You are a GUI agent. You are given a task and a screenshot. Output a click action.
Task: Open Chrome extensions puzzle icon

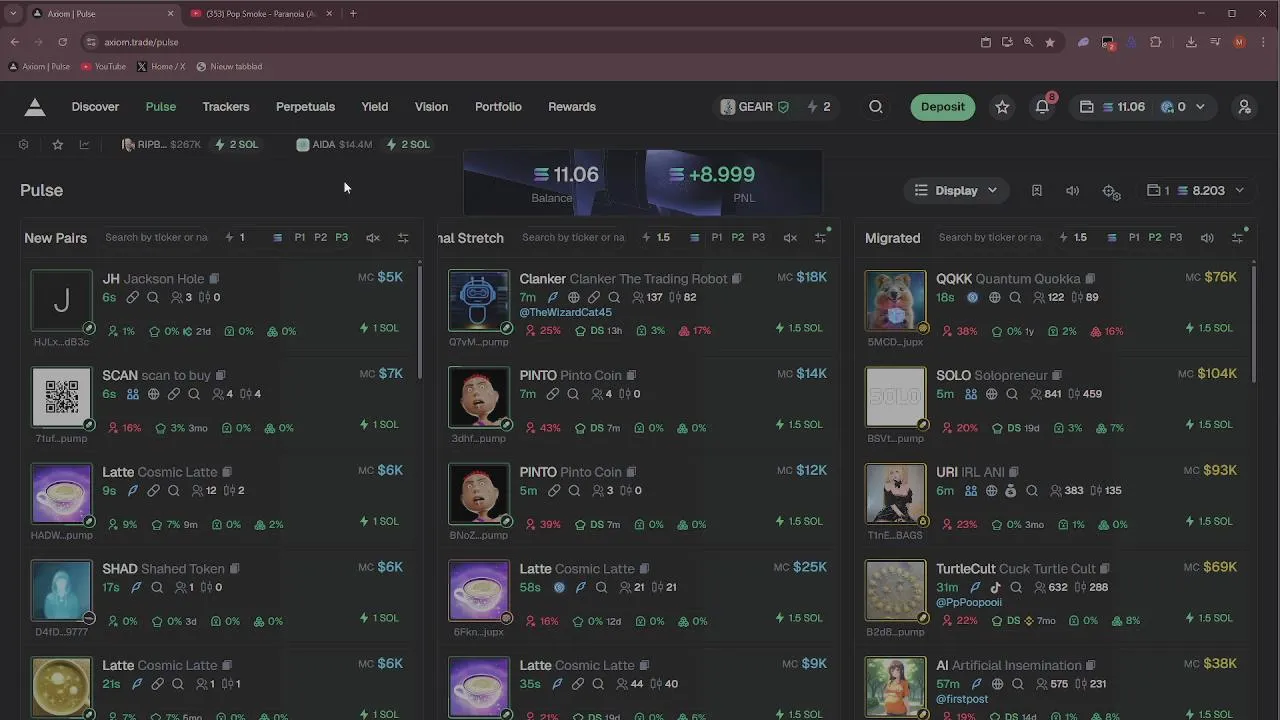click(x=1156, y=42)
